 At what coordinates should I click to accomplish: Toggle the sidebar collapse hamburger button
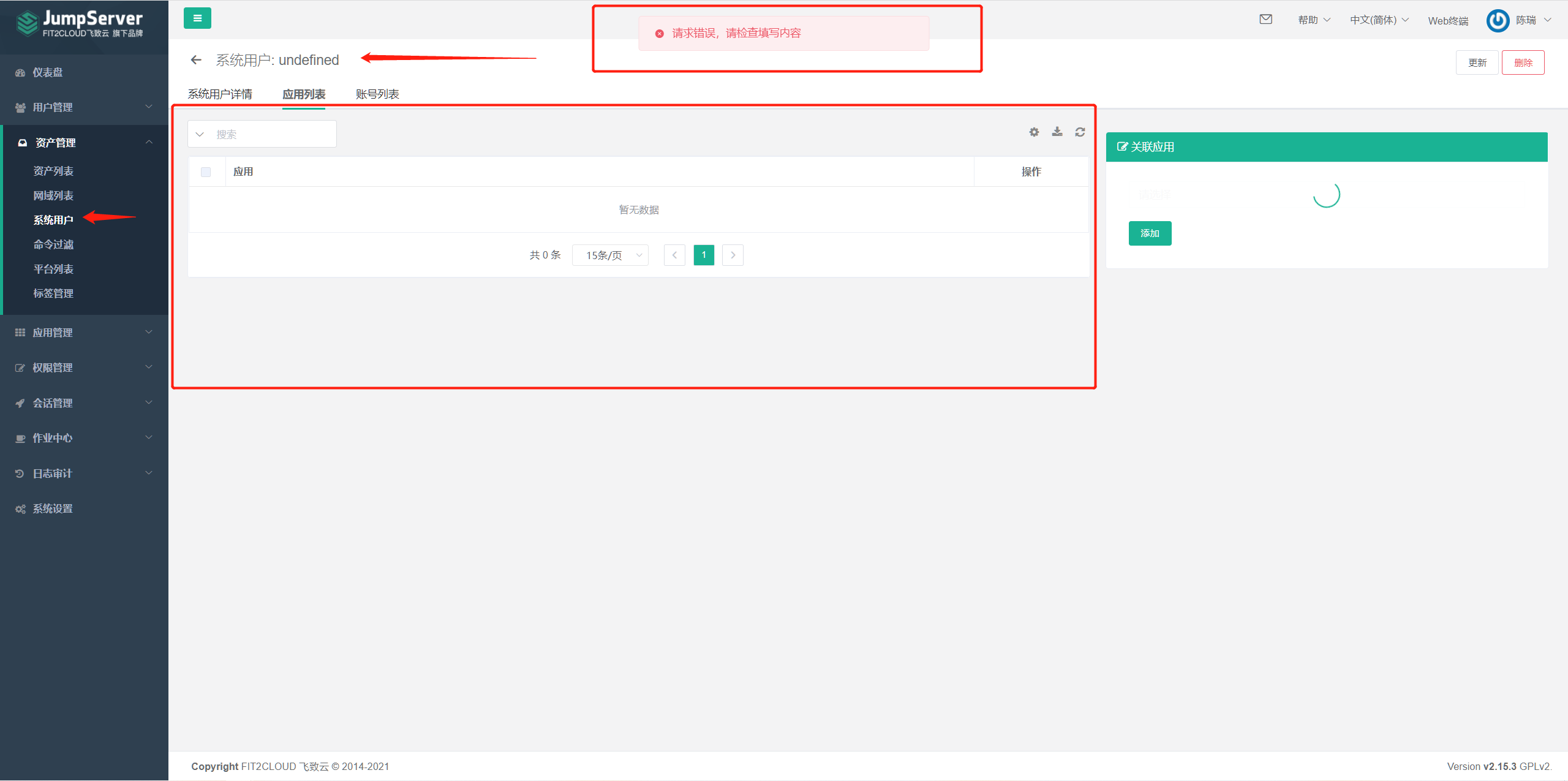click(197, 18)
